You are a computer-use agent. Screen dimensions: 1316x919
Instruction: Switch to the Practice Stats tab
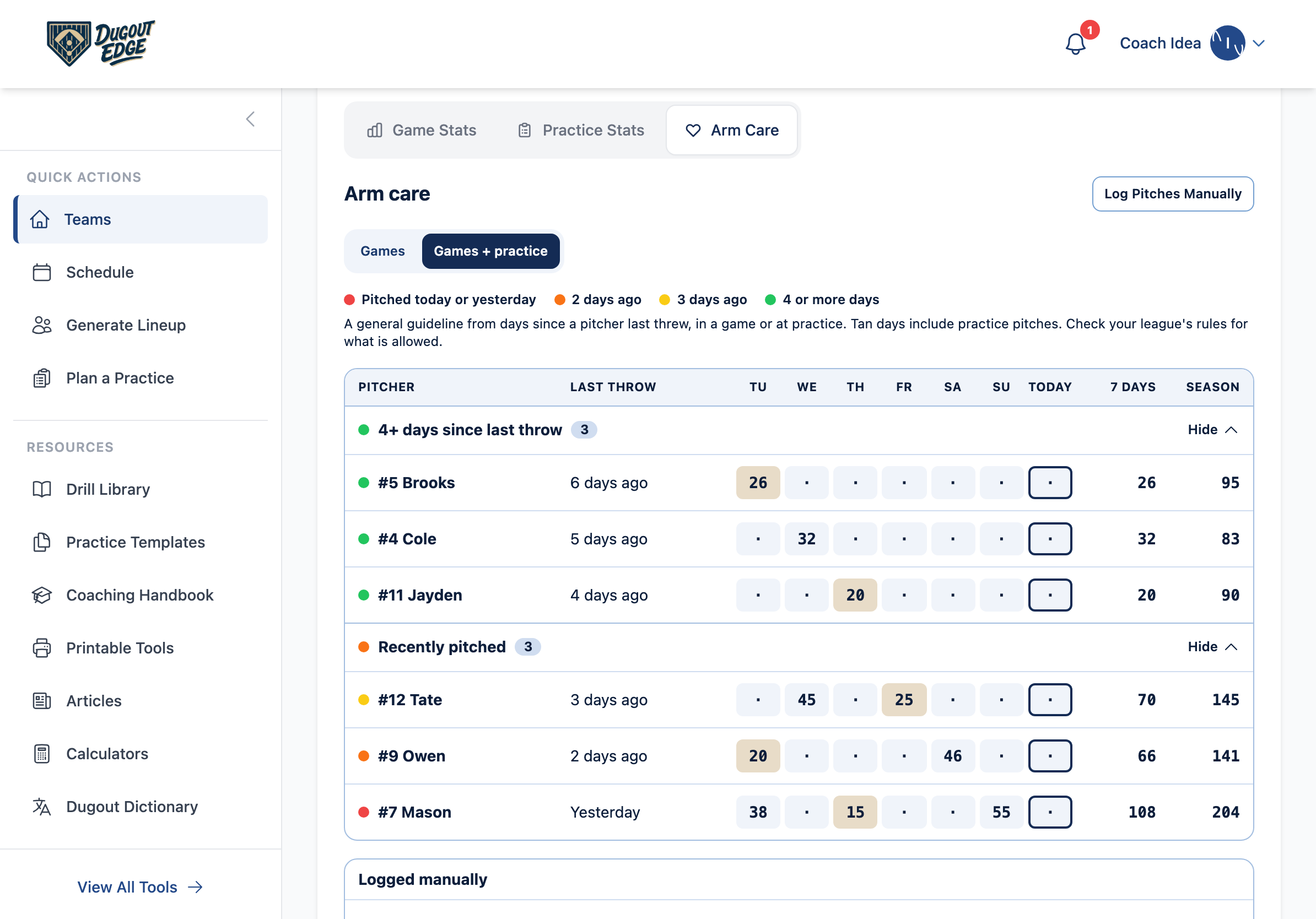(581, 130)
